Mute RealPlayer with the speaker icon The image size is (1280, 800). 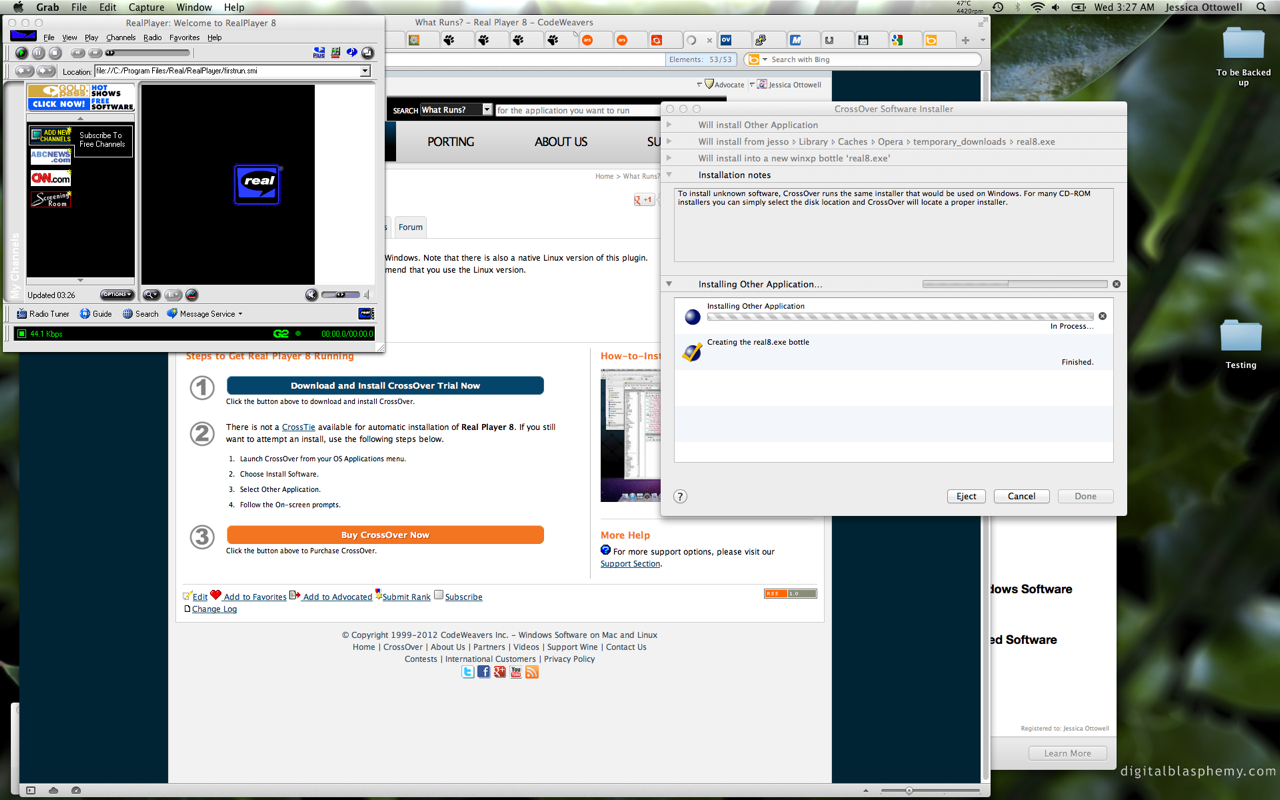click(311, 295)
